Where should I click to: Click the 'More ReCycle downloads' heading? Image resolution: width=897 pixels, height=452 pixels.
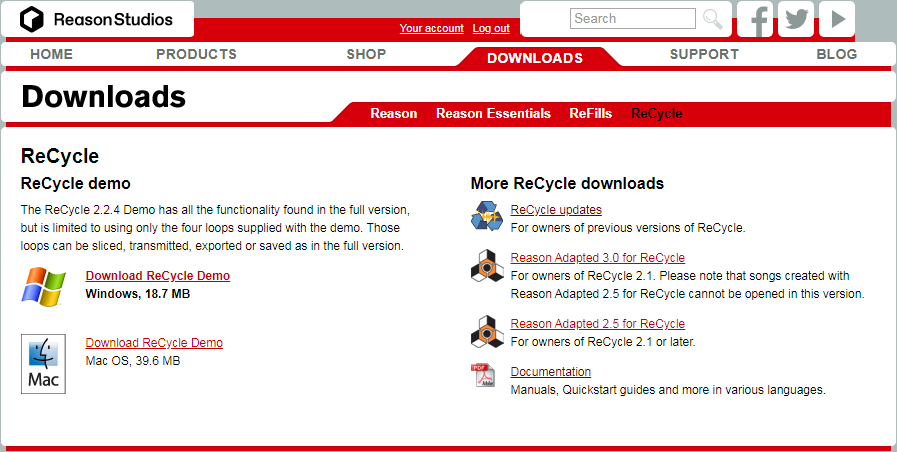pos(567,184)
